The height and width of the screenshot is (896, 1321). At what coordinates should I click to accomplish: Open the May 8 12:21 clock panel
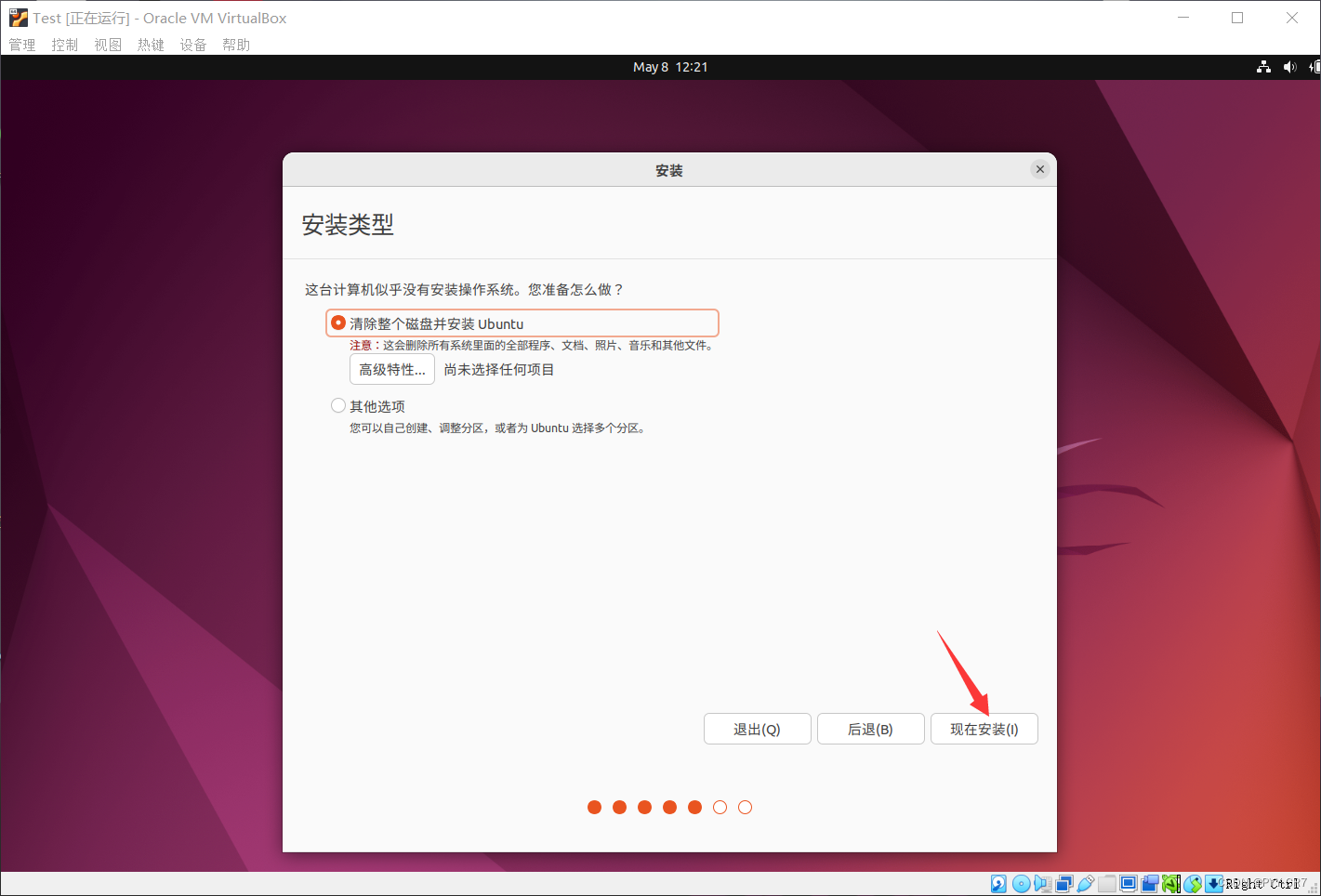point(670,67)
